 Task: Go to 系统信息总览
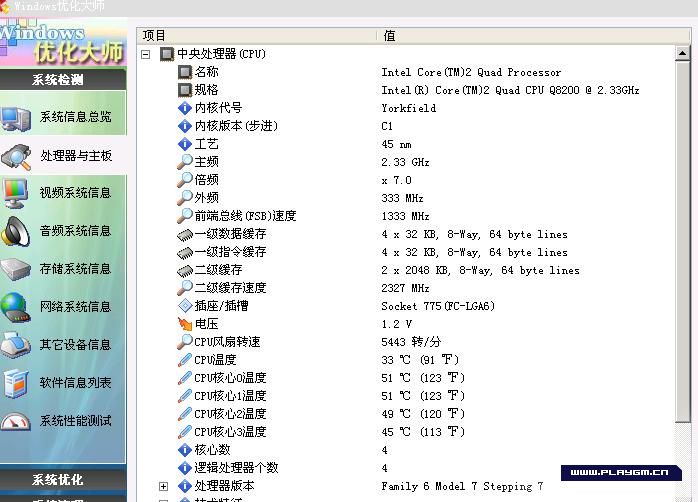pyautogui.click(x=75, y=117)
